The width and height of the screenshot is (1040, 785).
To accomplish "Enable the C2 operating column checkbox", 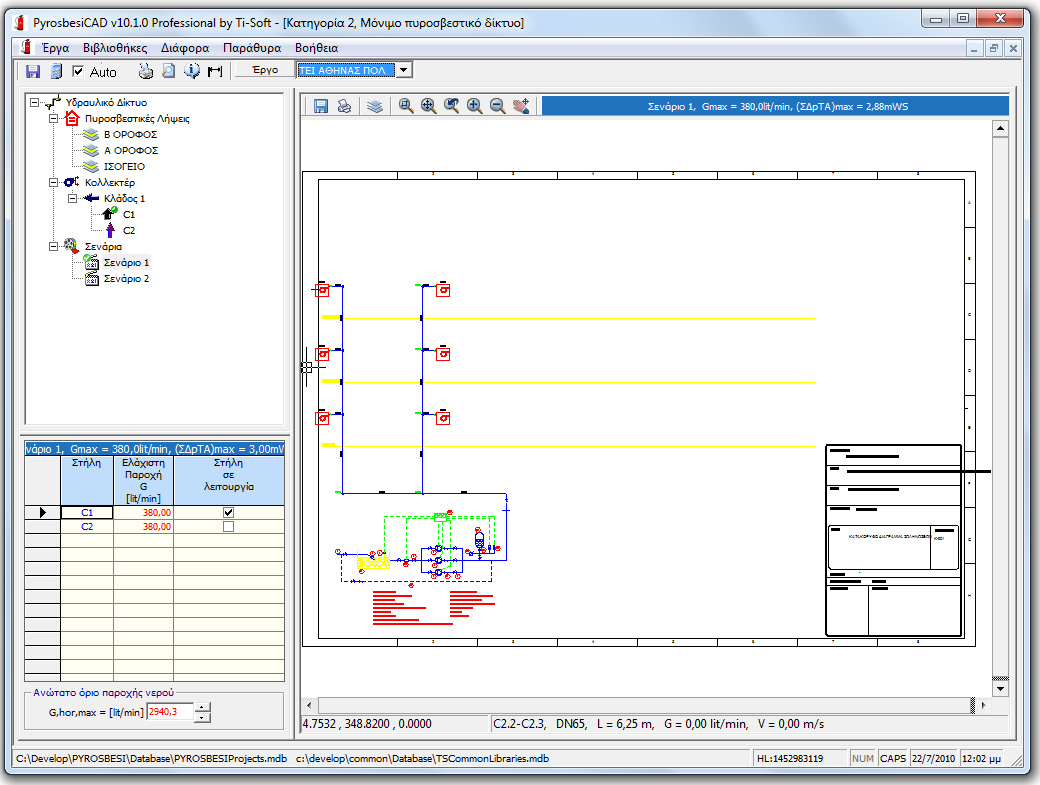I will tap(228, 526).
